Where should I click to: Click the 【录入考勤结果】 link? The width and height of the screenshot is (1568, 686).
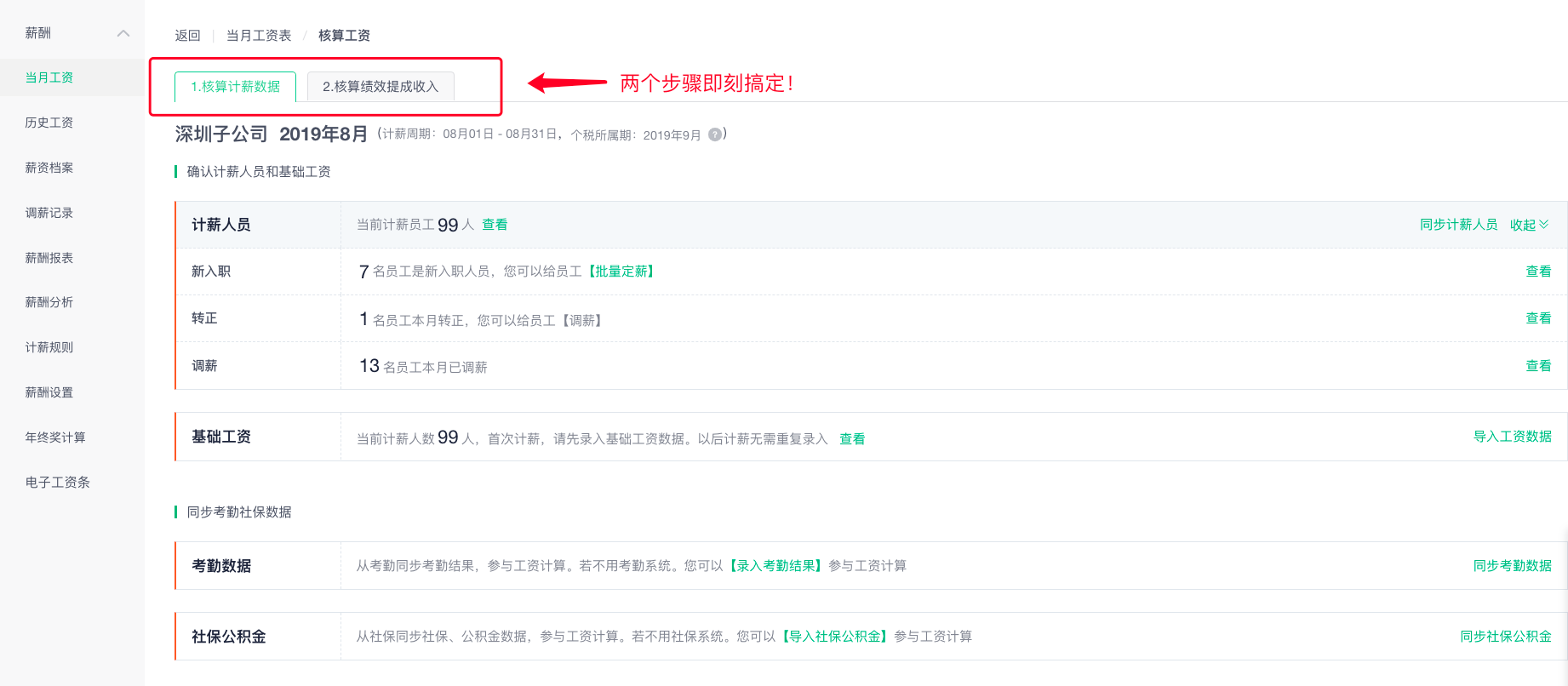pos(775,566)
